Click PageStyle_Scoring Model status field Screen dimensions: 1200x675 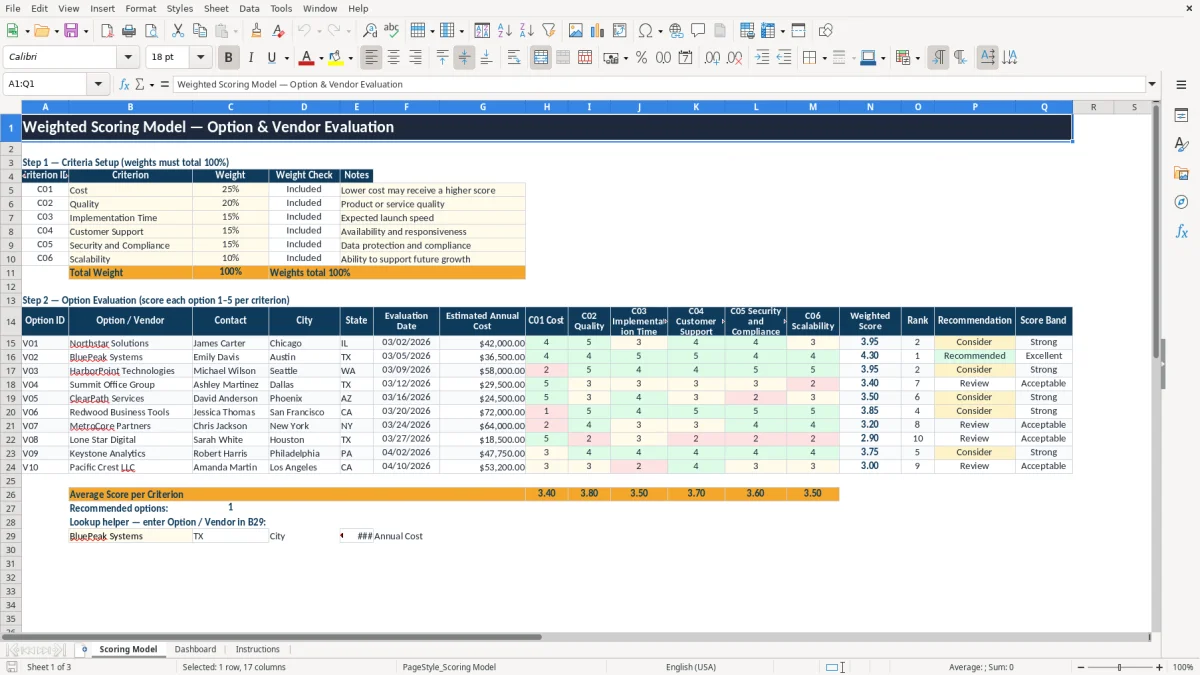point(449,667)
